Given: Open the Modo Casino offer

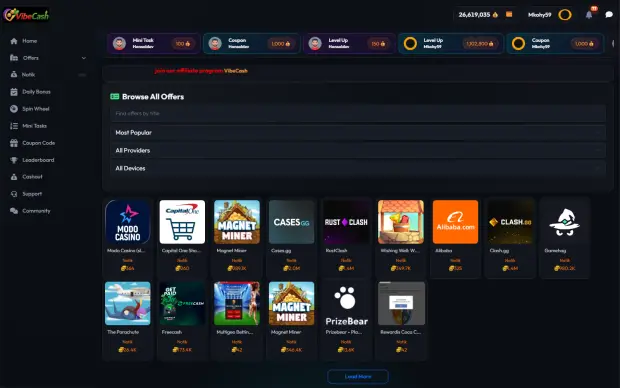Looking at the screenshot, I should (x=127, y=237).
